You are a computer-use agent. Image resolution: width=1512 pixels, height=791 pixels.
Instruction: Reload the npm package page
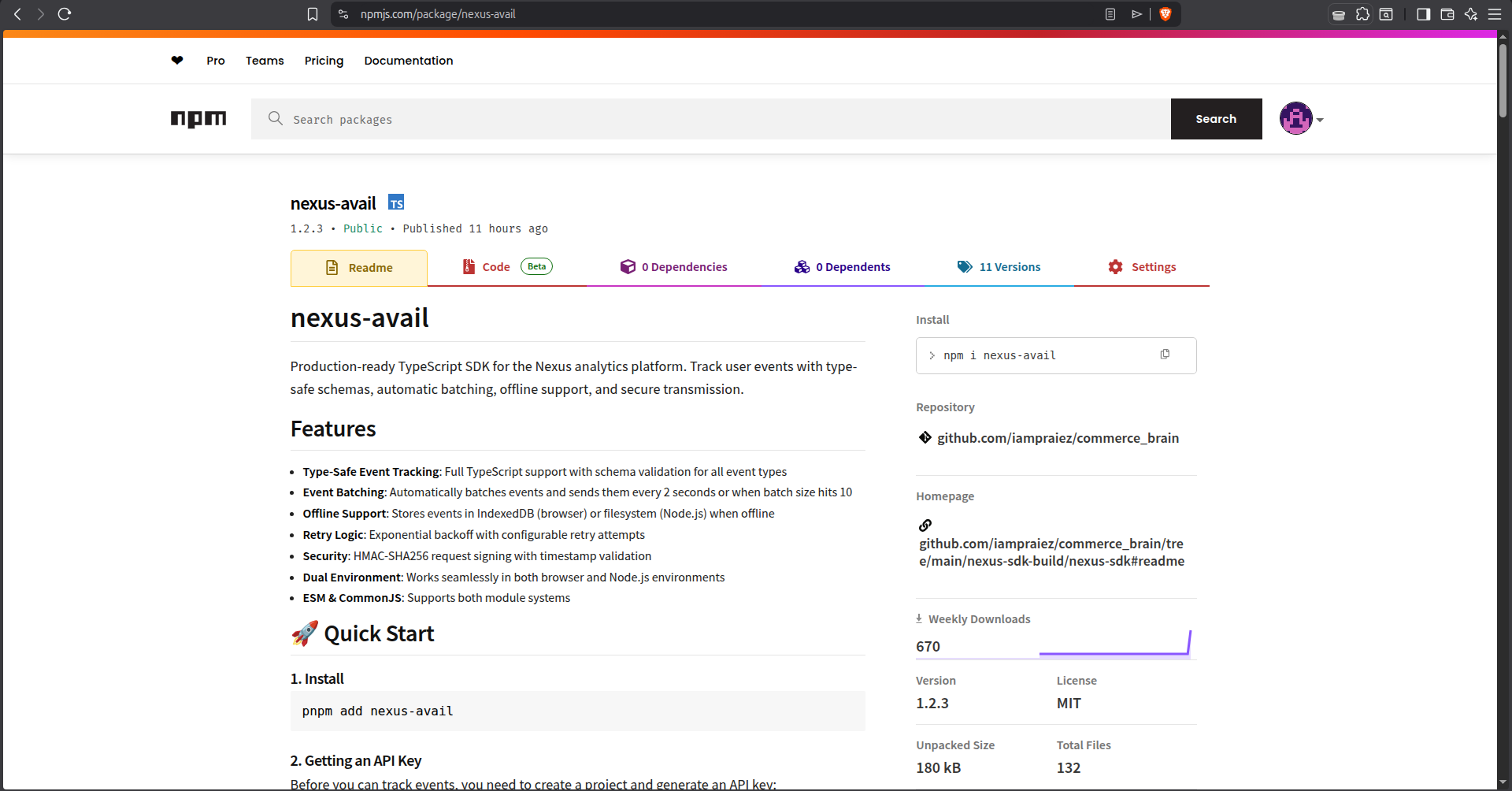click(x=65, y=14)
